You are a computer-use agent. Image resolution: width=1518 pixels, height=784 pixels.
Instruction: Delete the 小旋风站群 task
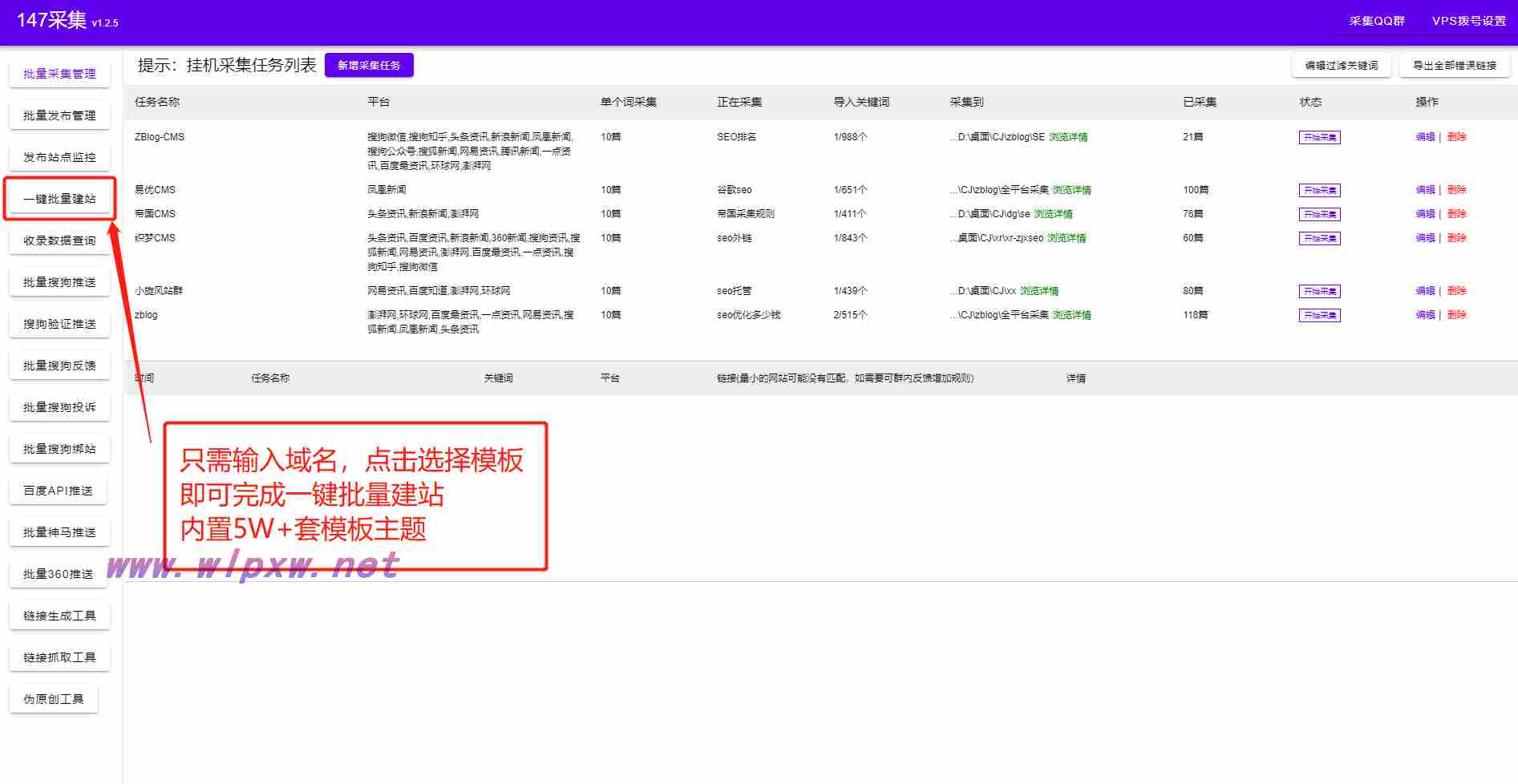click(x=1457, y=291)
